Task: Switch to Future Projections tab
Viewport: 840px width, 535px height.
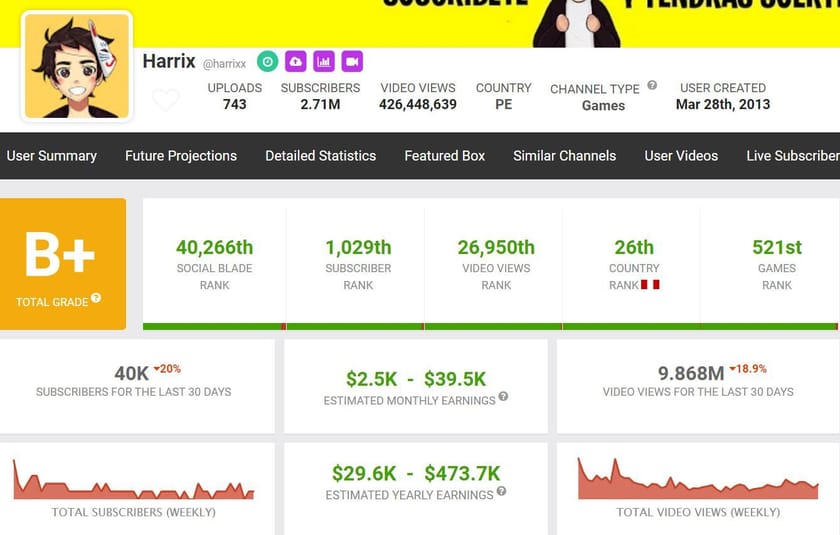Action: click(x=181, y=156)
